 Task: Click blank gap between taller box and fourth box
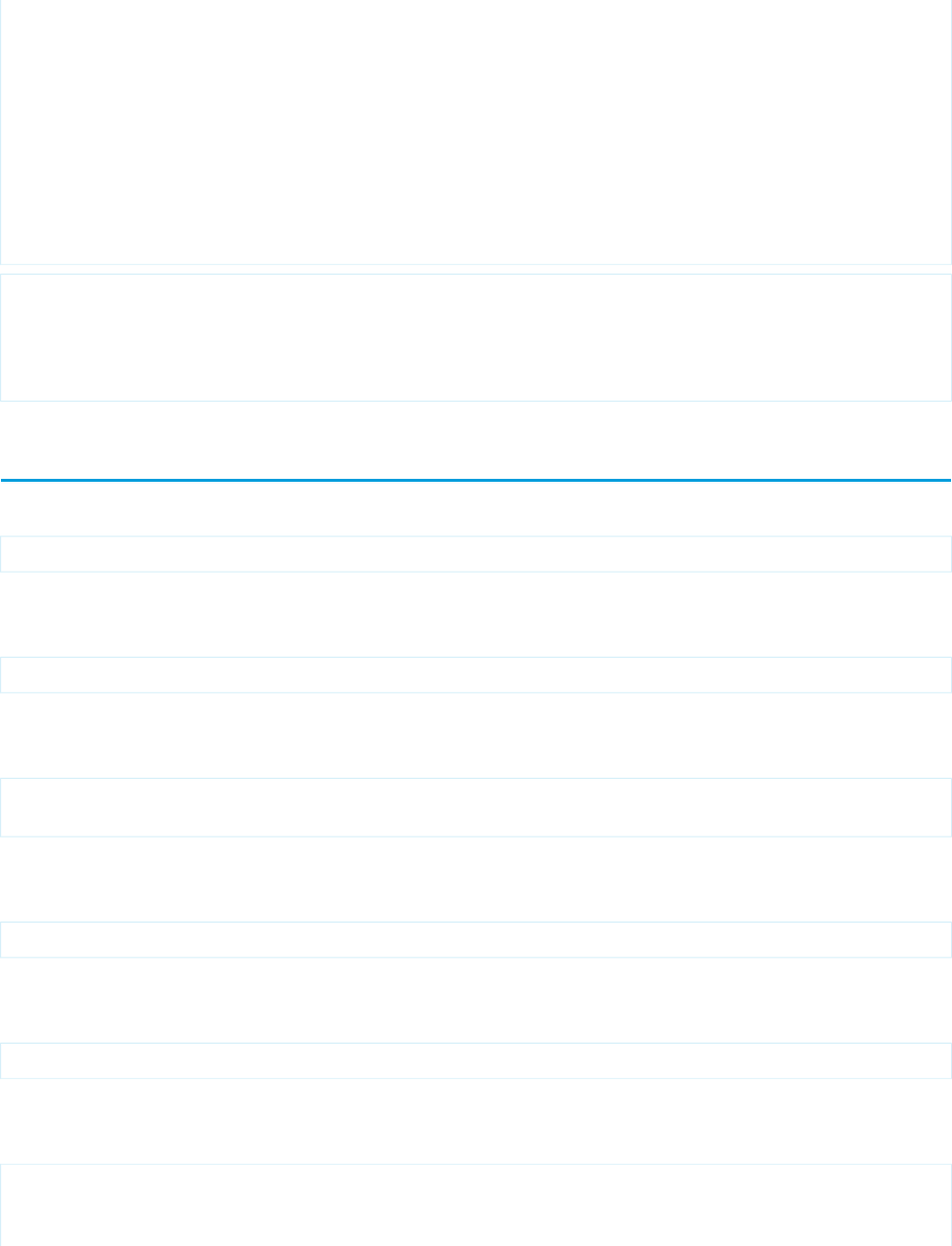click(x=476, y=880)
